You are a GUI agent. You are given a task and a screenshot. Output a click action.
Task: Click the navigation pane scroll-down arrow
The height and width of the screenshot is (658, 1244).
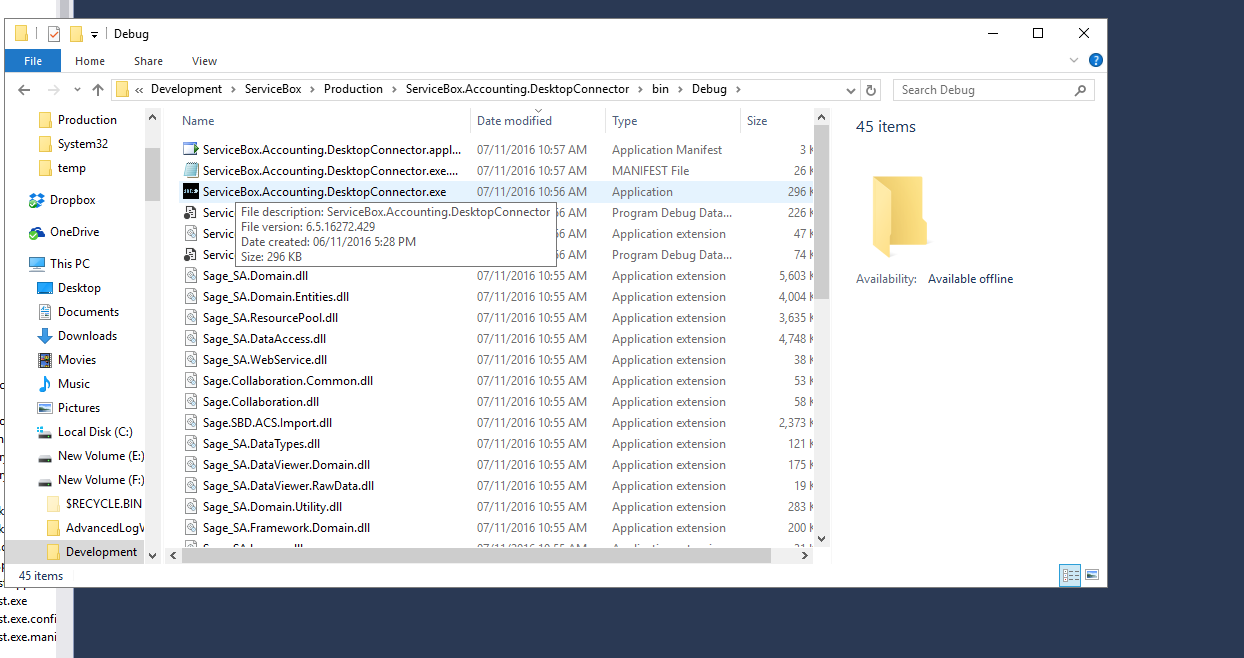coord(152,555)
